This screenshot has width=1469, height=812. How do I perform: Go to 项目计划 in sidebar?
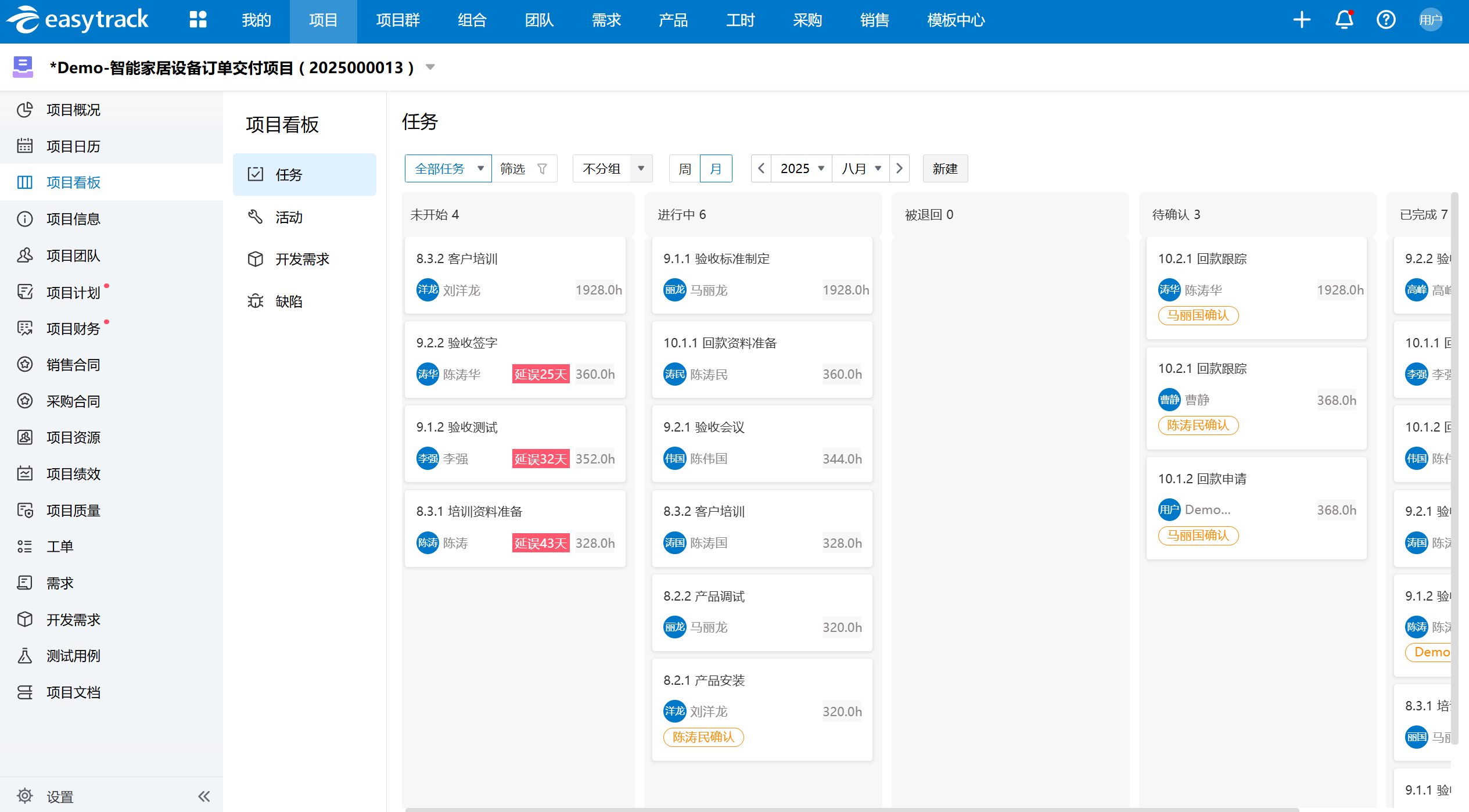(x=73, y=292)
